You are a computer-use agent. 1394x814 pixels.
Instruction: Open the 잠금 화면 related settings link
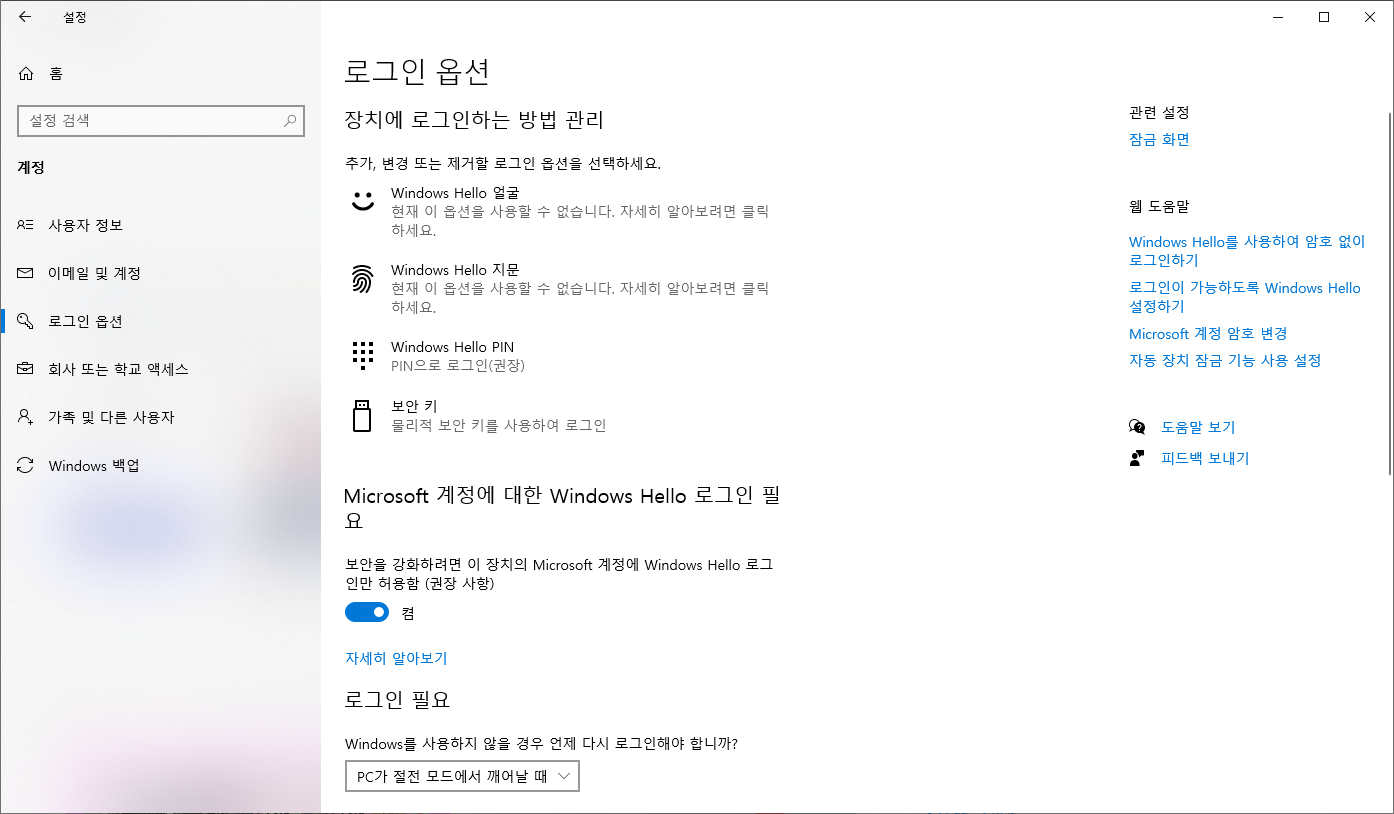[x=1158, y=139]
